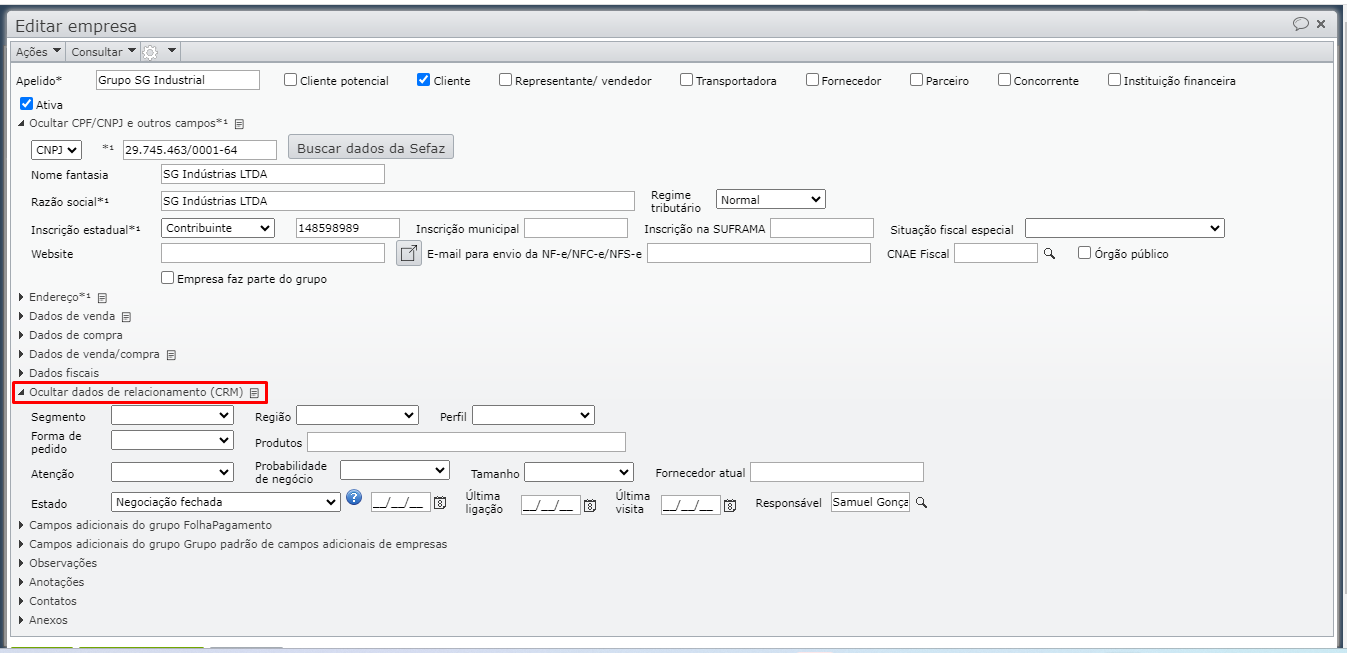Expand the Dados de compra section
Image resolution: width=1347 pixels, height=653 pixels.
pyautogui.click(x=70, y=335)
